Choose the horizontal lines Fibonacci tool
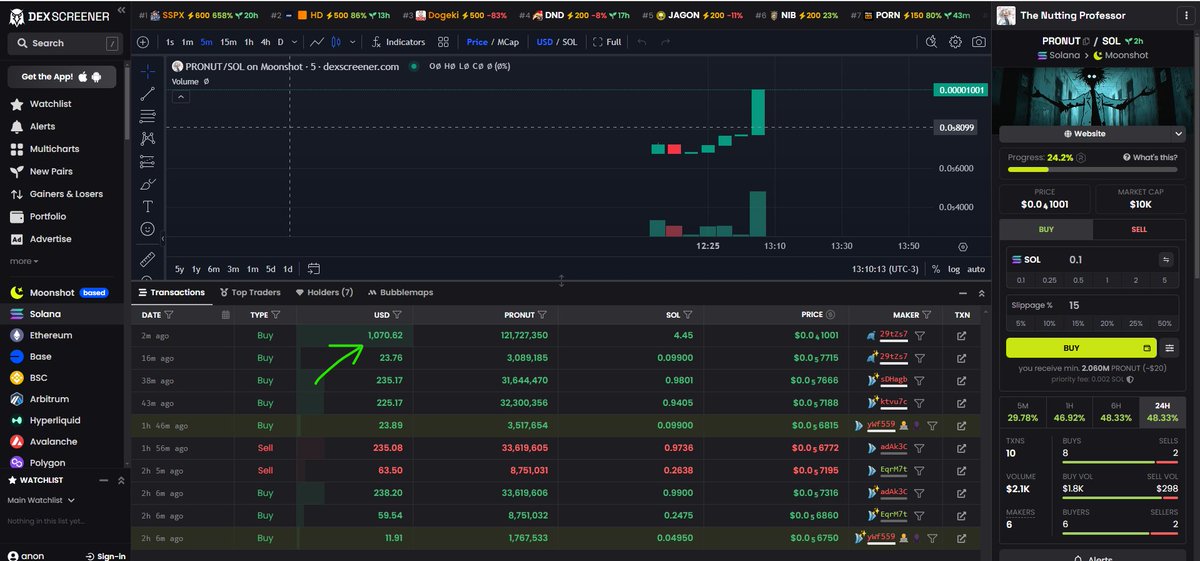The width and height of the screenshot is (1200, 561). [148, 116]
